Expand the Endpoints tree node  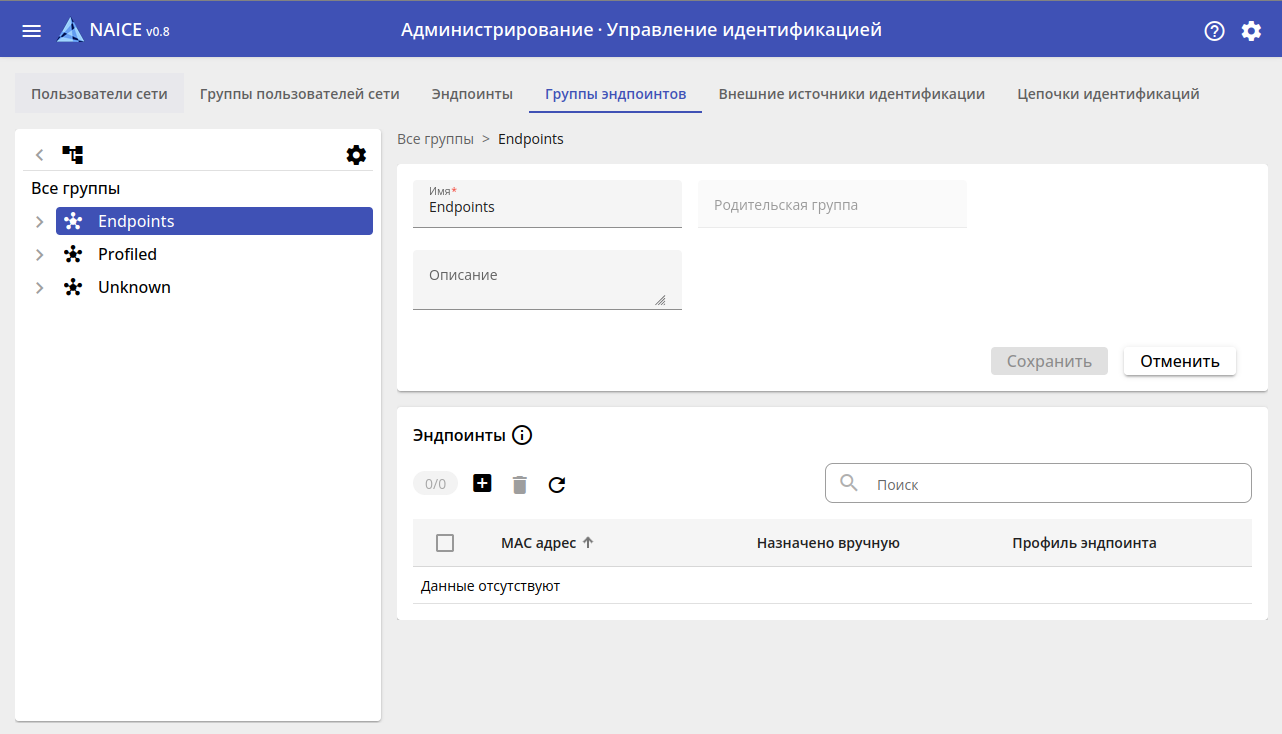pos(39,222)
